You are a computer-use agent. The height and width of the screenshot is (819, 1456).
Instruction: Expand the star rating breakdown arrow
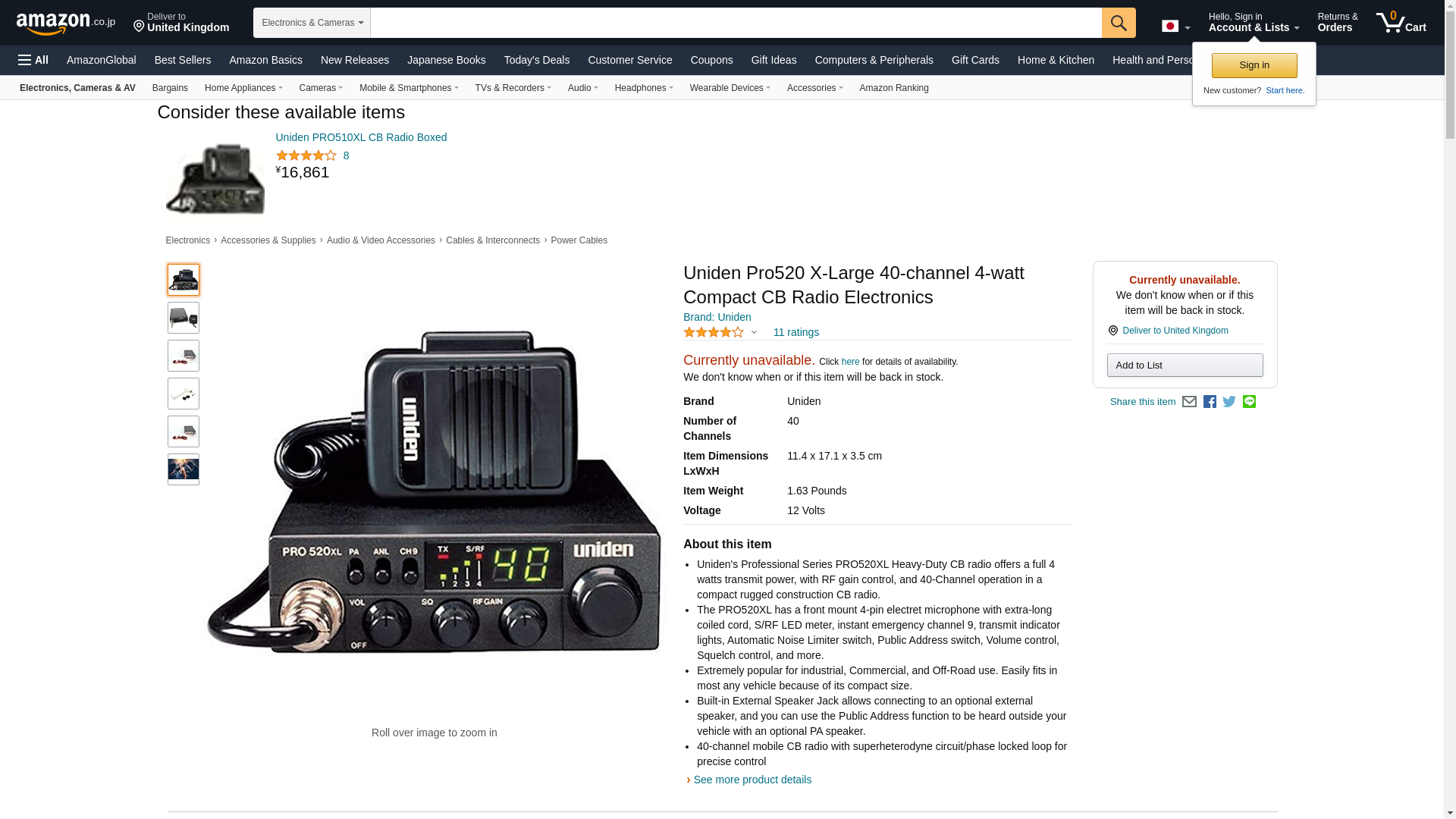click(x=754, y=332)
